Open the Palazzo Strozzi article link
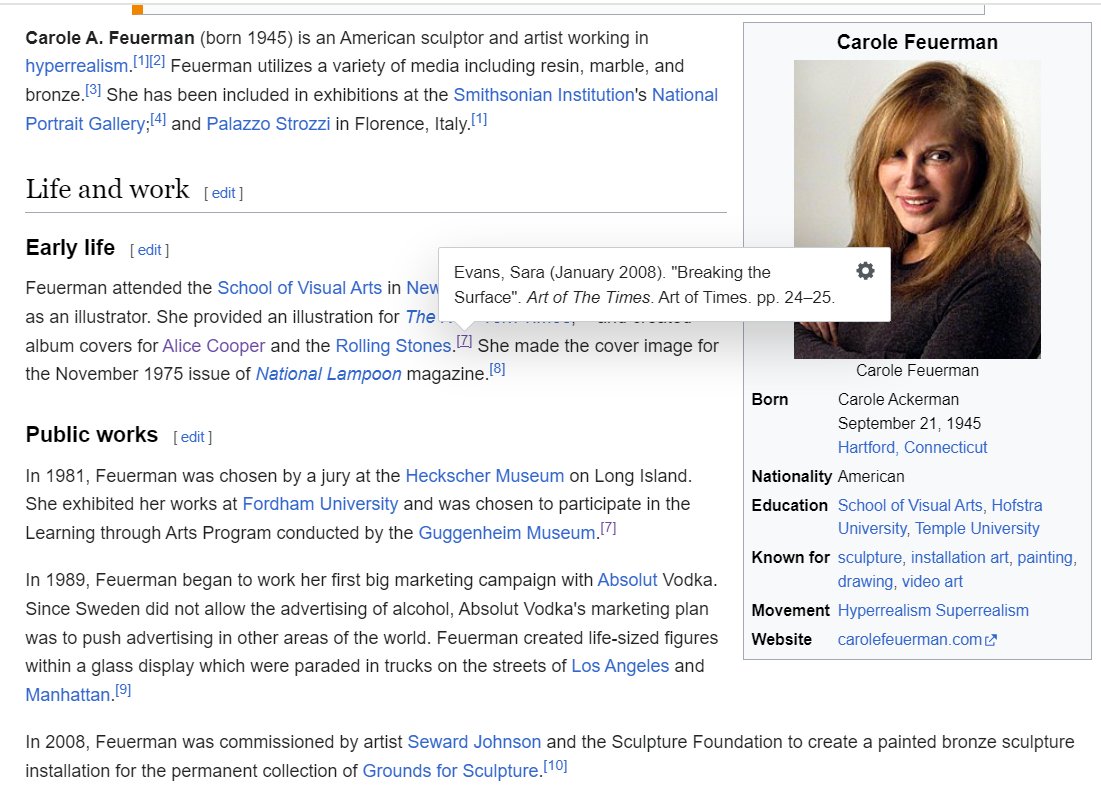Image resolution: width=1101 pixels, height=787 pixels. [268, 124]
